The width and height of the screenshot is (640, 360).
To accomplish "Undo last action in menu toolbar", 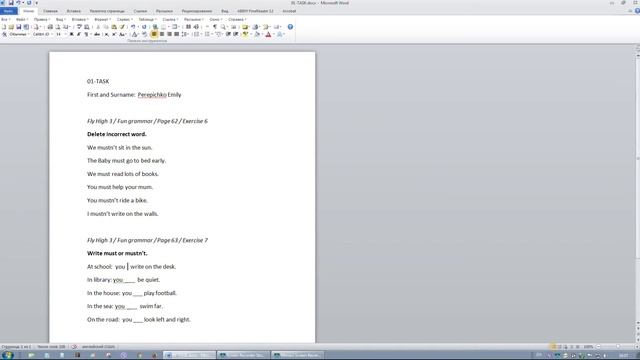I will coord(133,27).
